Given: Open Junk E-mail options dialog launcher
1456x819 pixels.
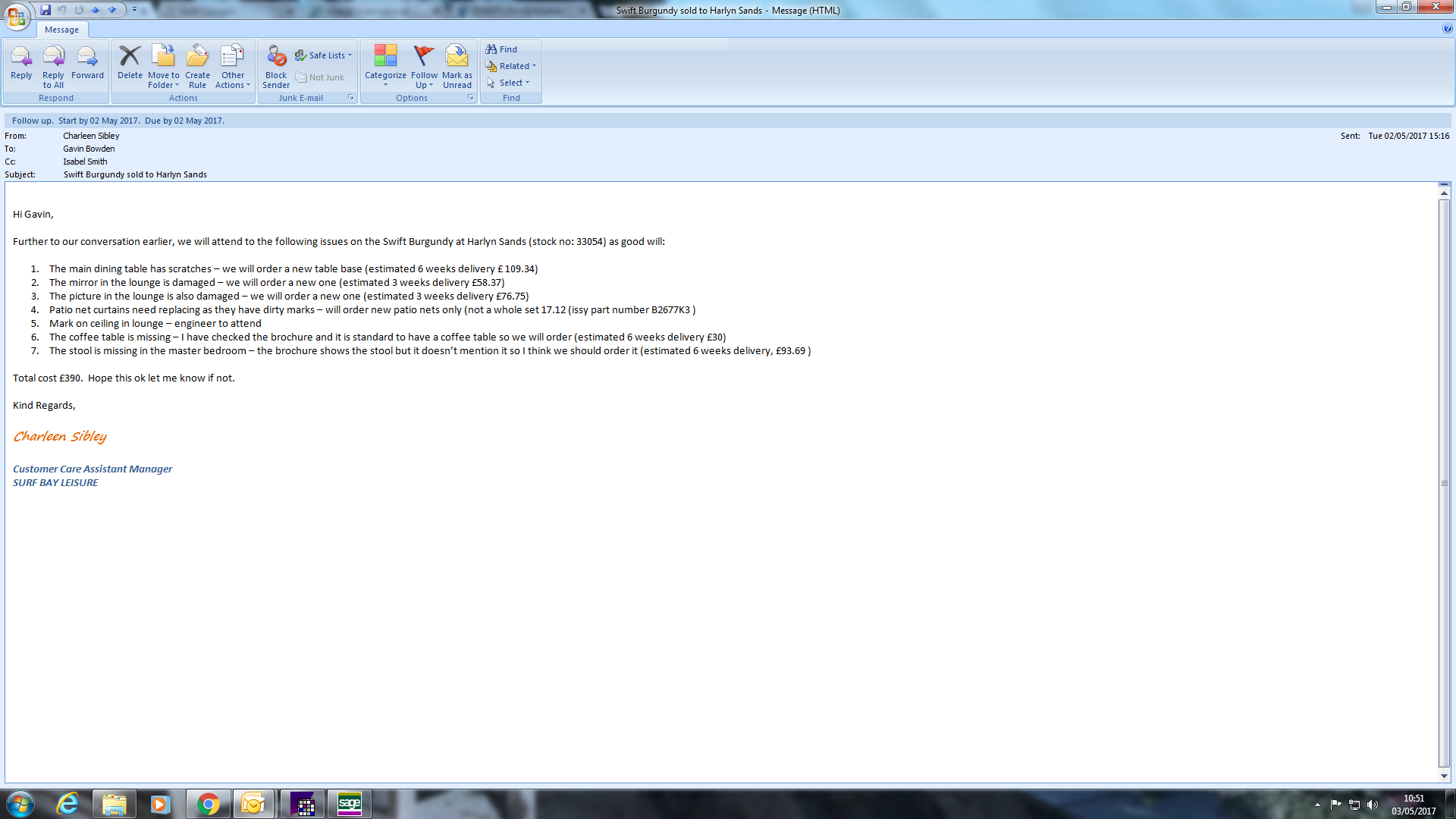Looking at the screenshot, I should tap(351, 97).
